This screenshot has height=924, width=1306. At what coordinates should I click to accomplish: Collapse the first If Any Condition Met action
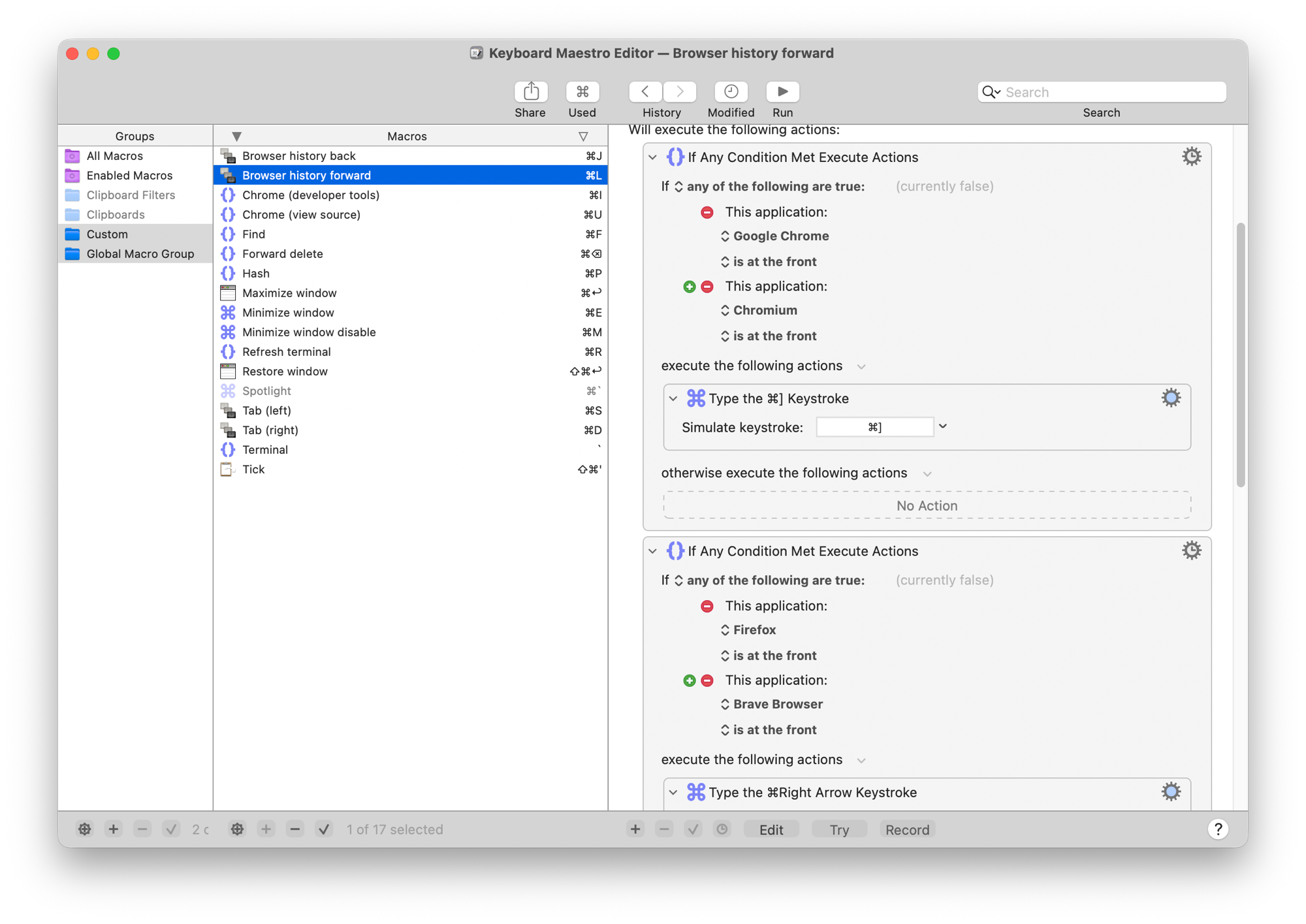click(x=653, y=157)
